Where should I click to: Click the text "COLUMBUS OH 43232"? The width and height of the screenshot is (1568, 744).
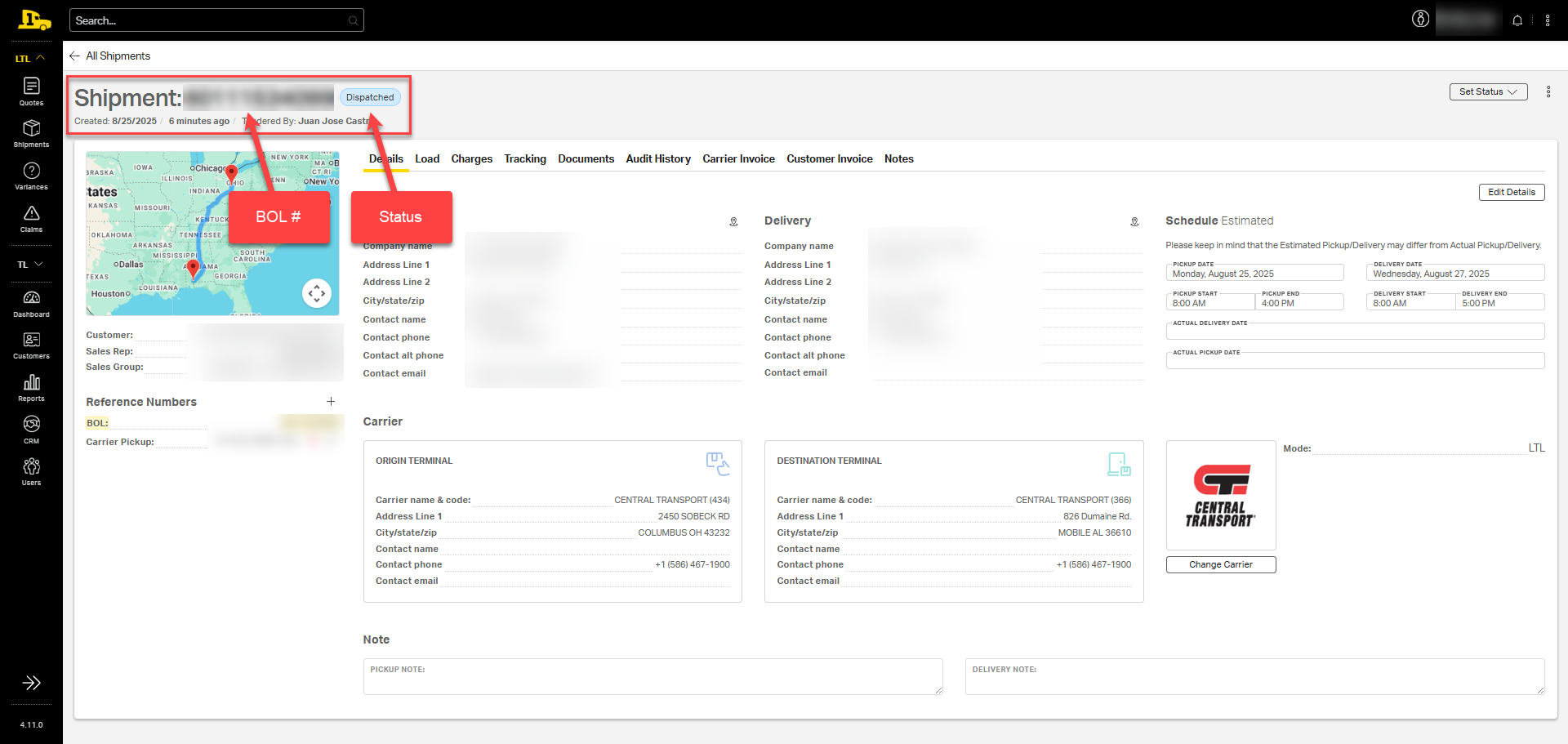pos(684,532)
